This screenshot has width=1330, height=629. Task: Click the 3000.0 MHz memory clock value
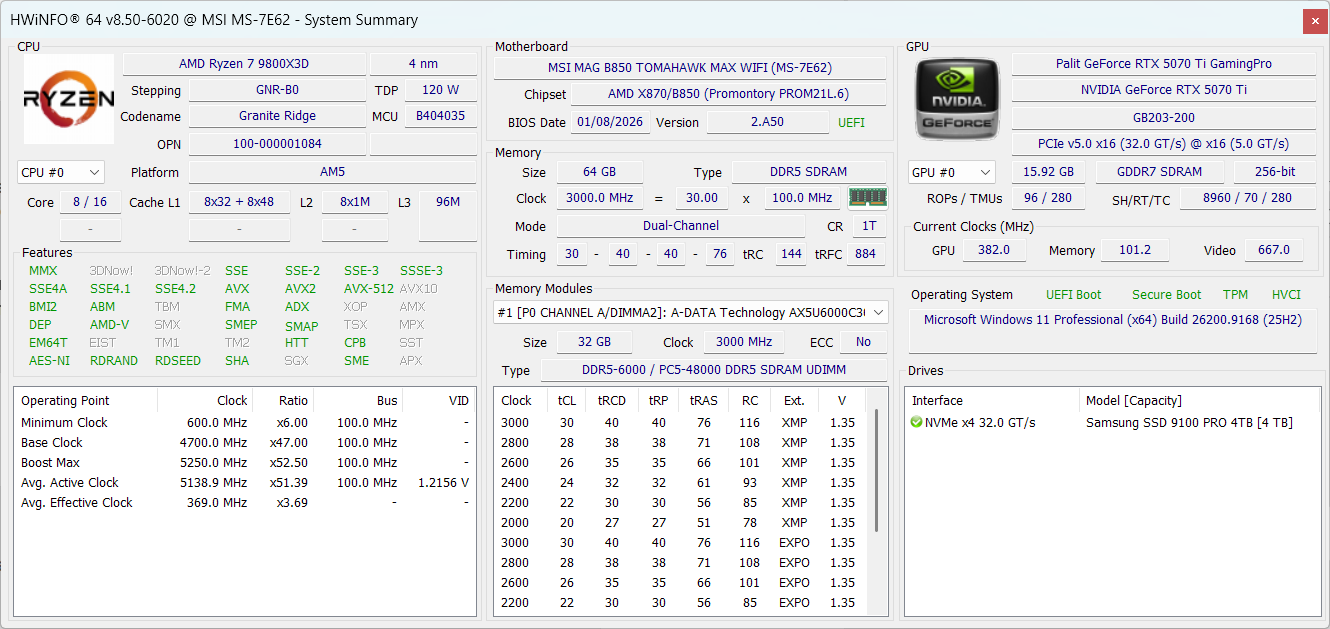(x=600, y=198)
